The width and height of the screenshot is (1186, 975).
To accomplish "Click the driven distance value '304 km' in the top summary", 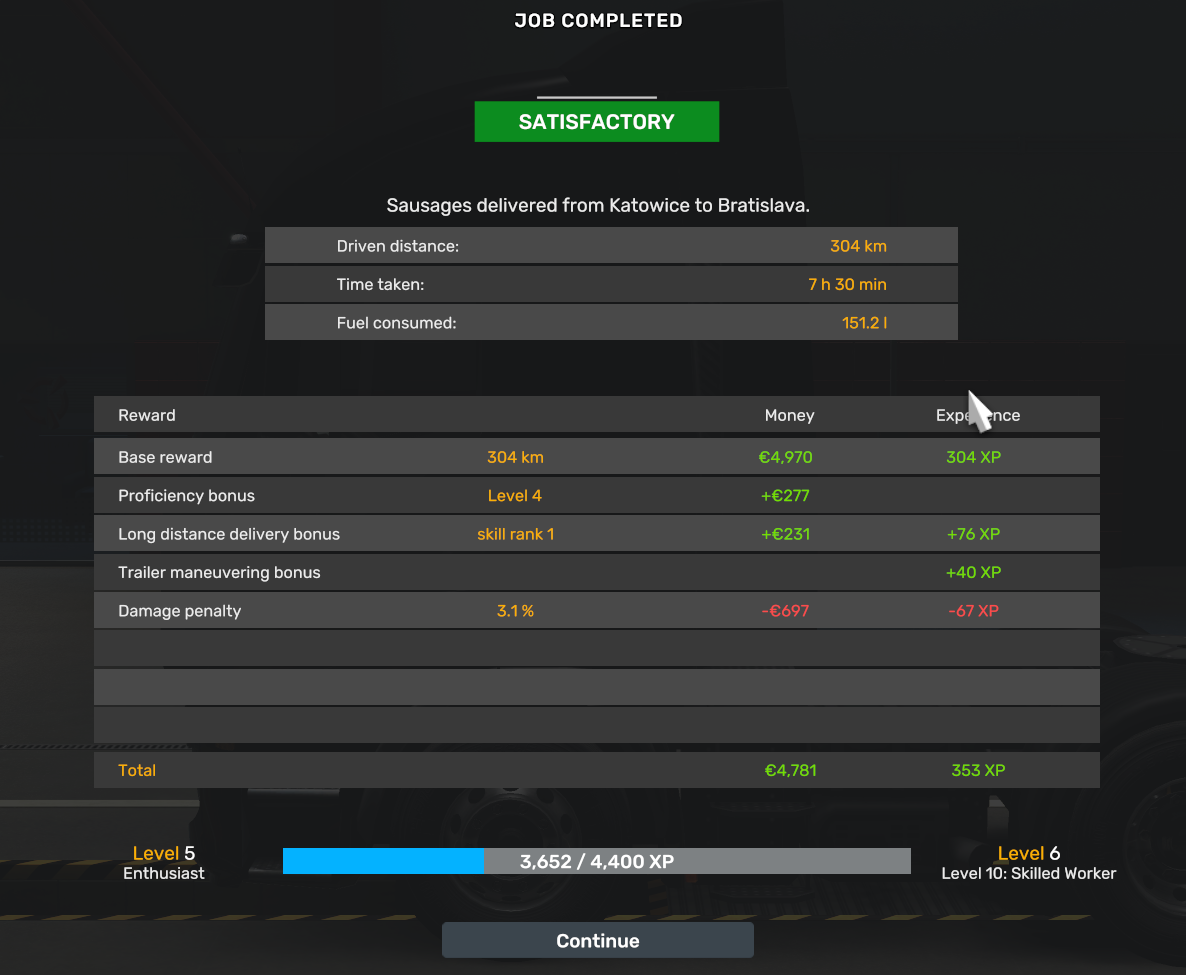I will coord(858,246).
